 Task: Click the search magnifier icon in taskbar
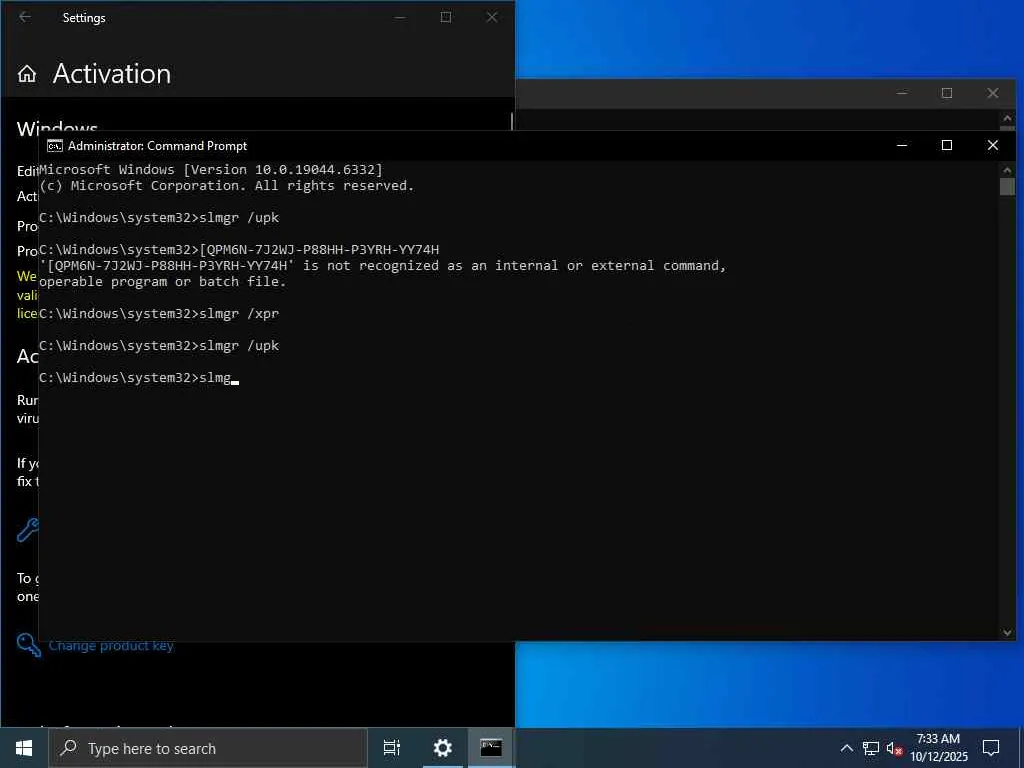pyautogui.click(x=69, y=748)
